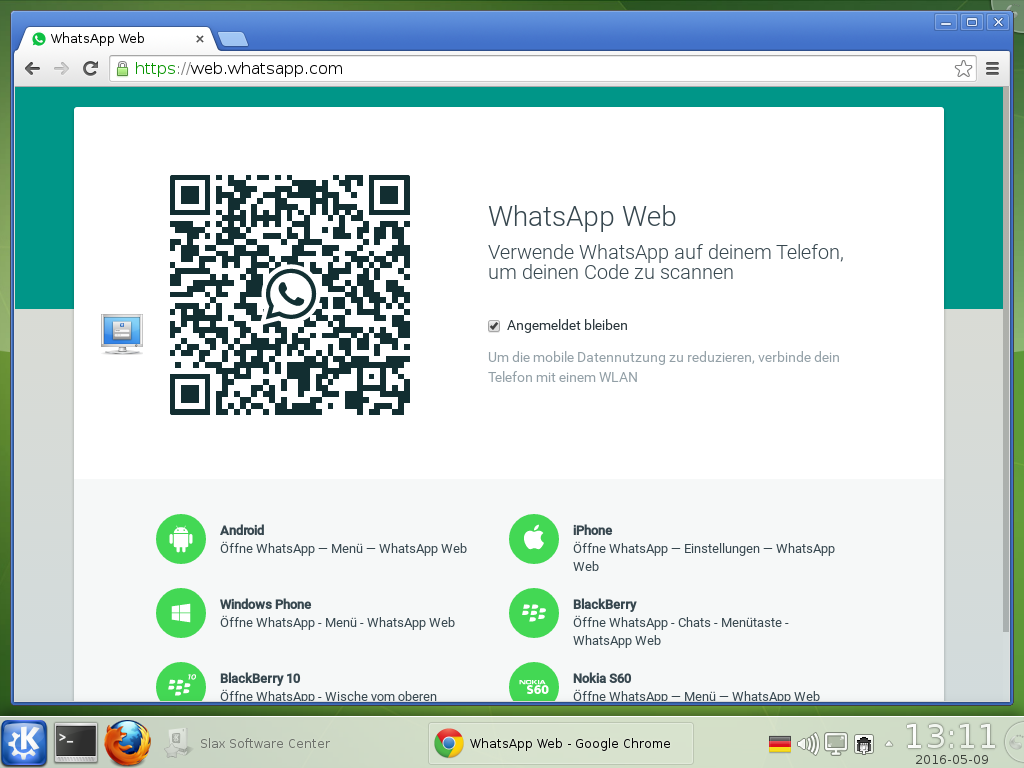The width and height of the screenshot is (1024, 768).
Task: Open Slax Software Center from the taskbar
Action: tap(248, 743)
